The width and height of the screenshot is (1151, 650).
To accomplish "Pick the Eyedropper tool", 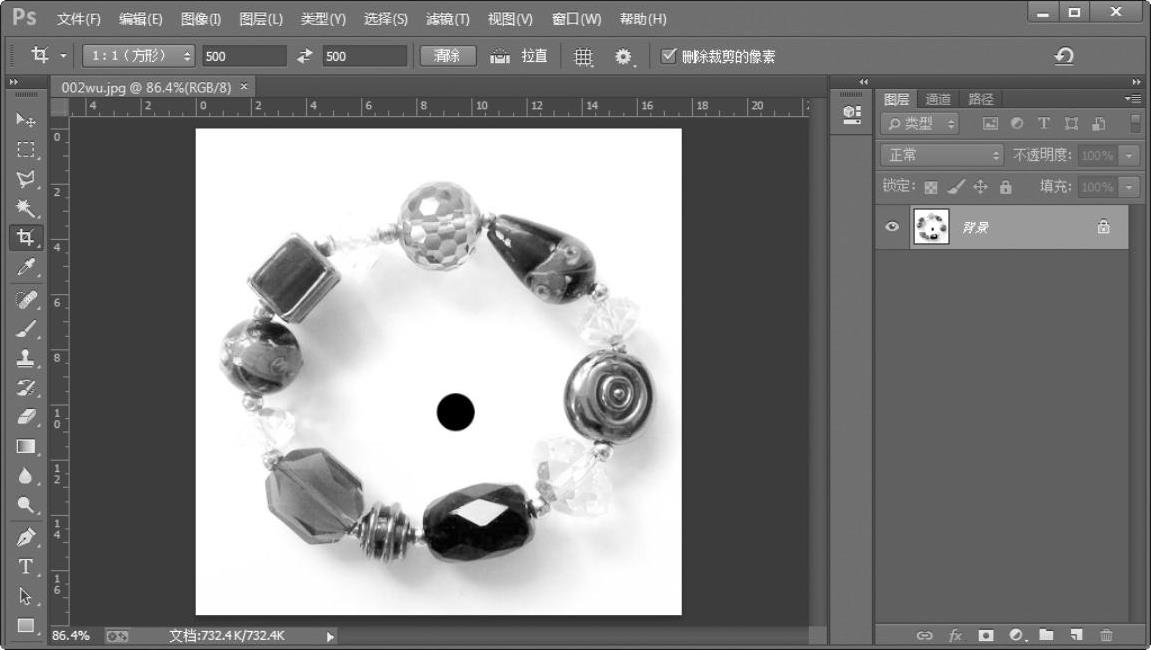I will click(25, 267).
